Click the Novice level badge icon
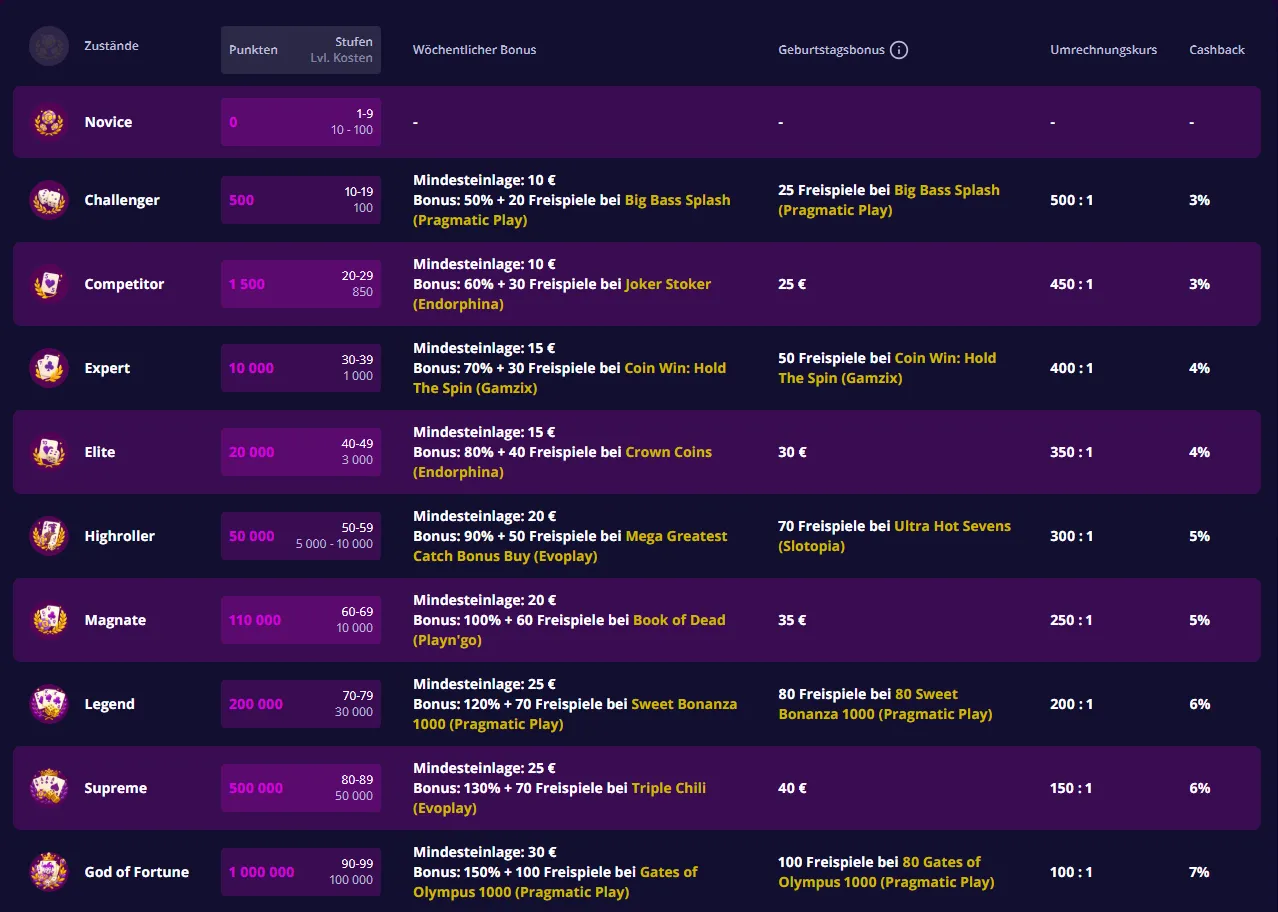This screenshot has width=1278, height=912. 48,122
